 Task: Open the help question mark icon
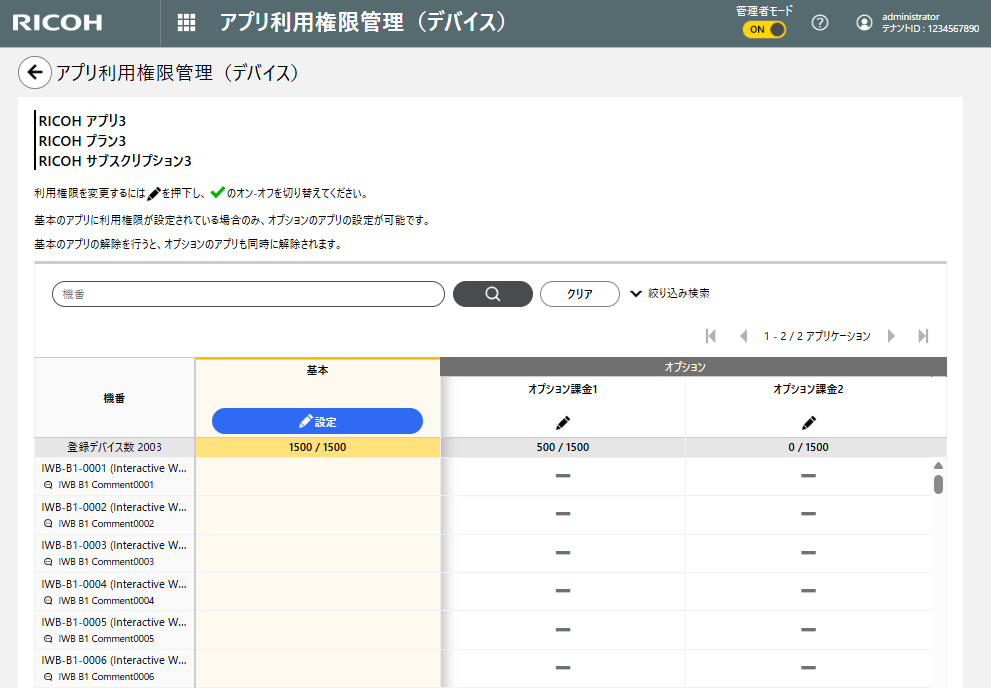[x=820, y=23]
